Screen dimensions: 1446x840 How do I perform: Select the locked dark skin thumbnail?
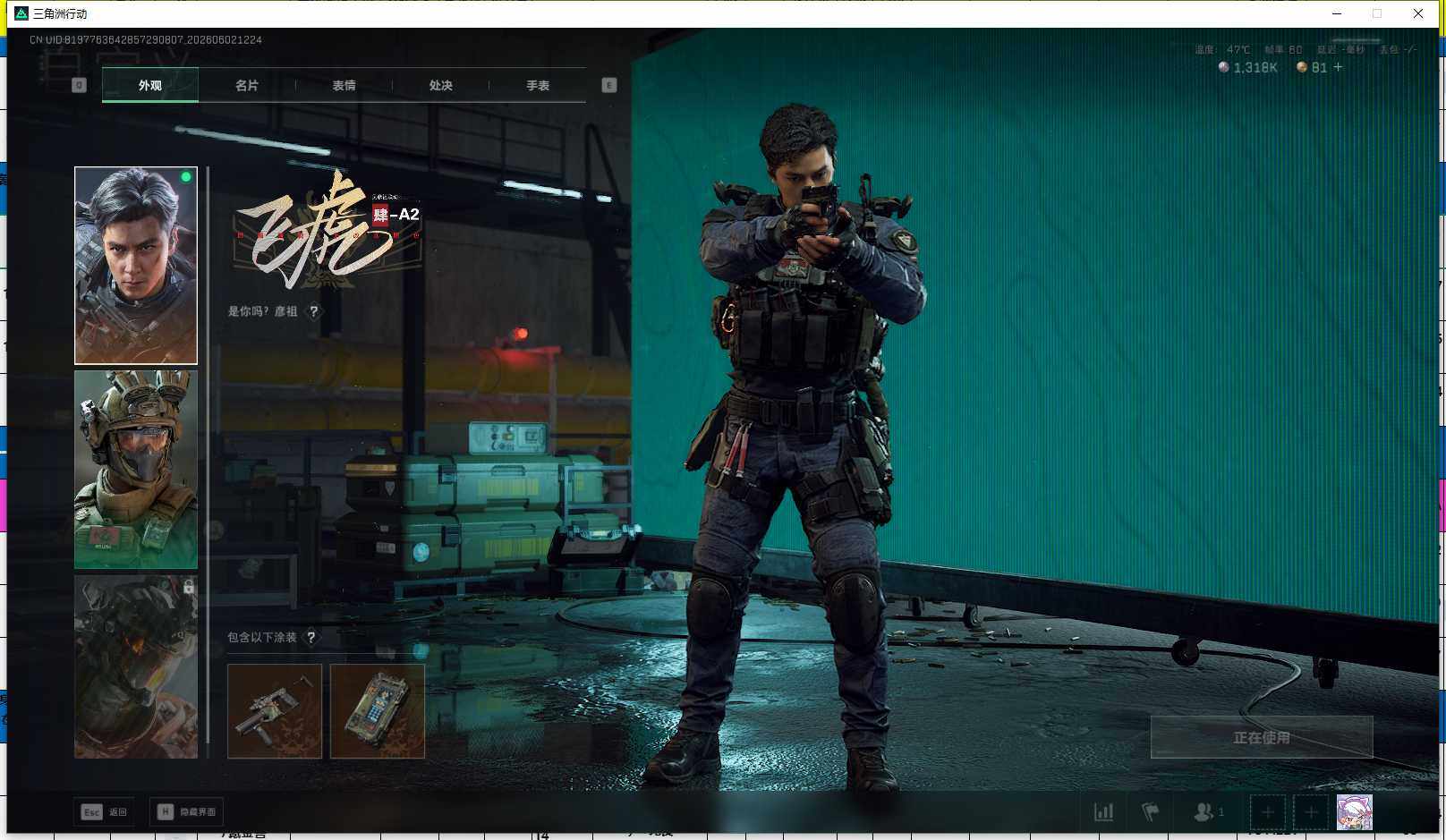pos(136,666)
